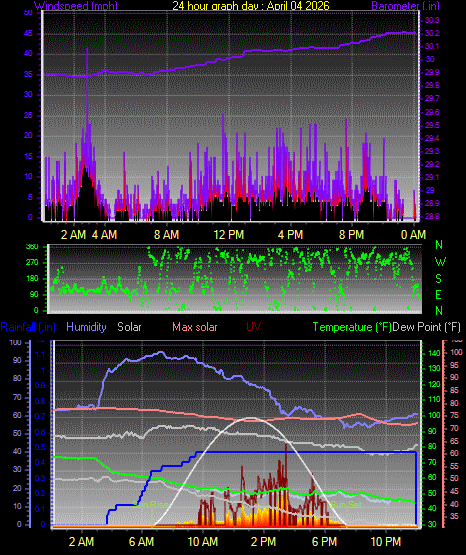This screenshot has height=555, width=466.
Task: Click the 24 hour graph day title
Action: (x=251, y=6)
